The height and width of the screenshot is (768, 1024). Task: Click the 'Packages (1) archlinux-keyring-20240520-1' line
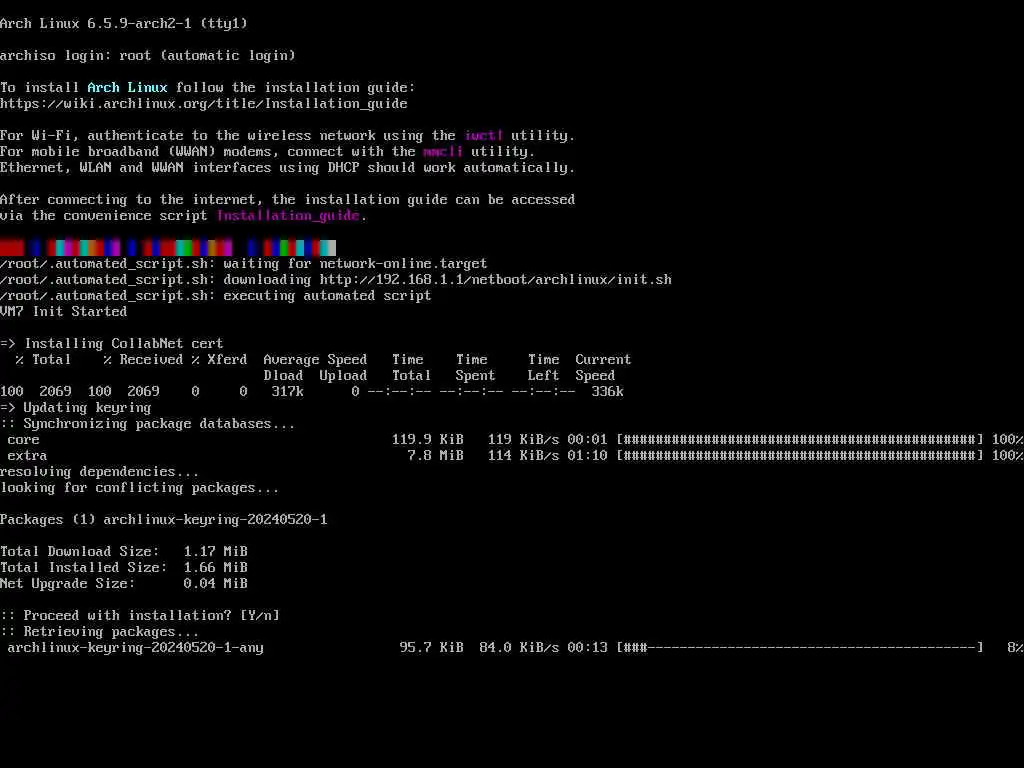pyautogui.click(x=164, y=519)
